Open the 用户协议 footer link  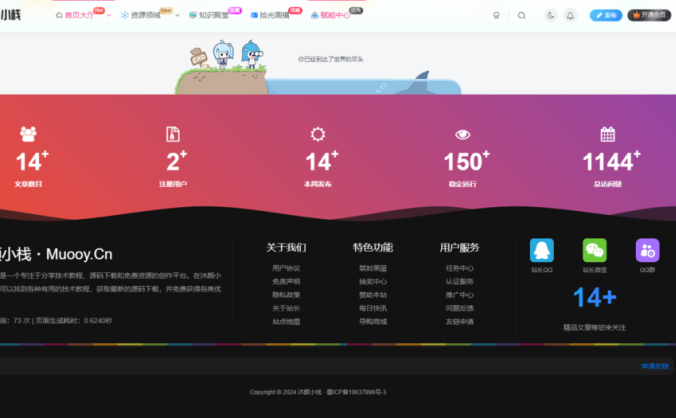pos(286,268)
